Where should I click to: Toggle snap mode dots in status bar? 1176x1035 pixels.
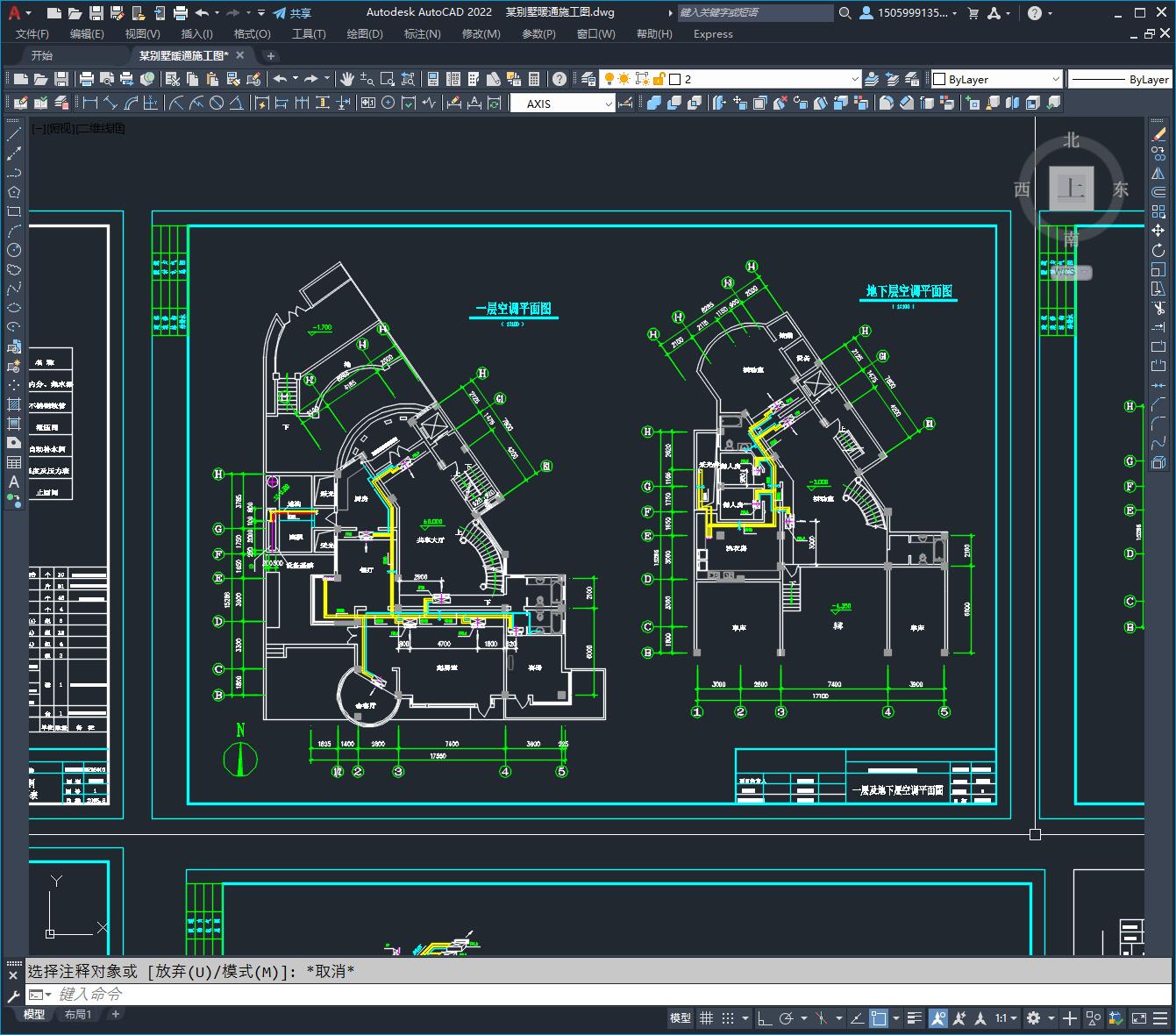(728, 1018)
